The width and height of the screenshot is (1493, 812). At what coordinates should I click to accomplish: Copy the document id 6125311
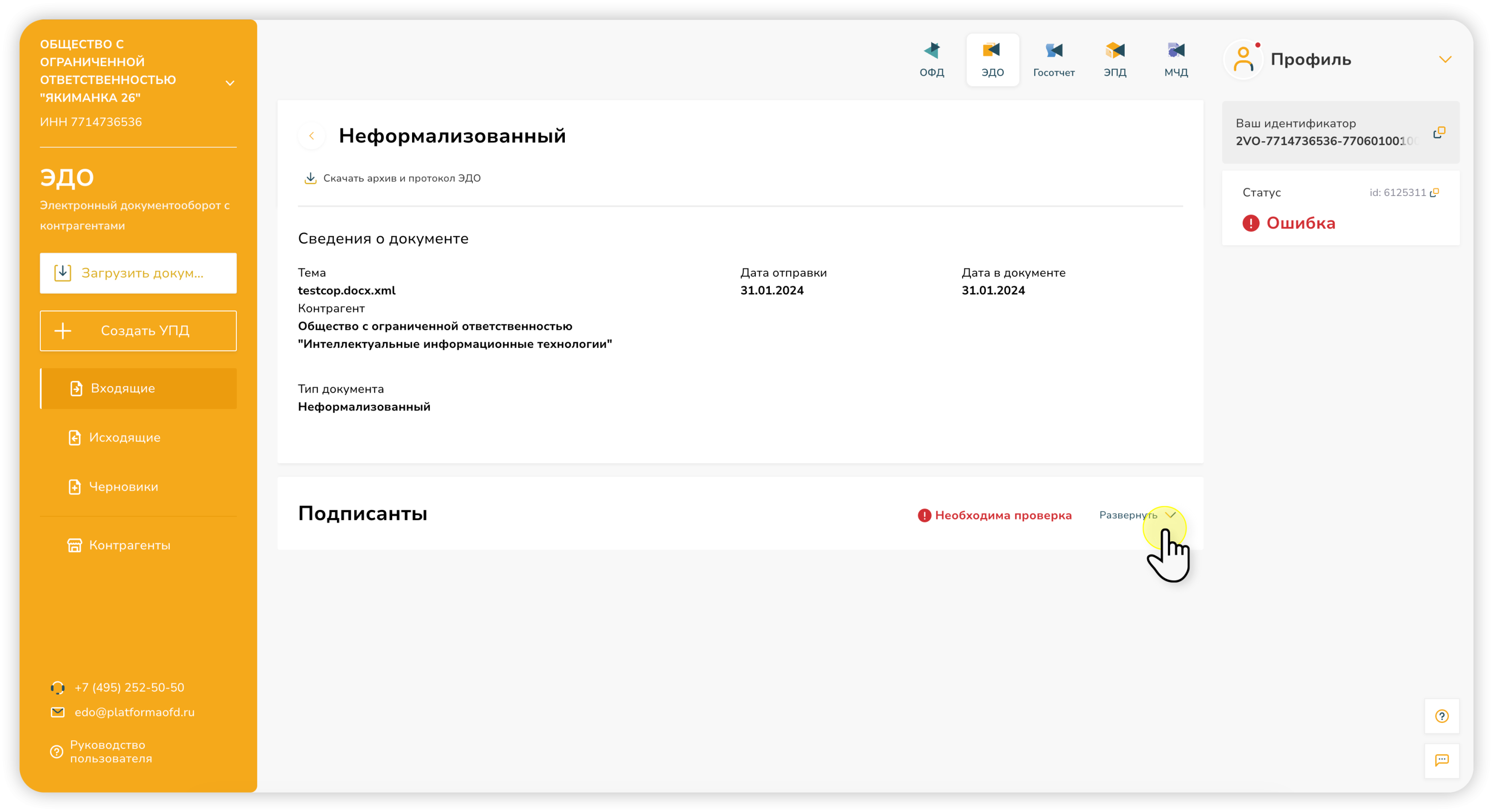pos(1434,193)
